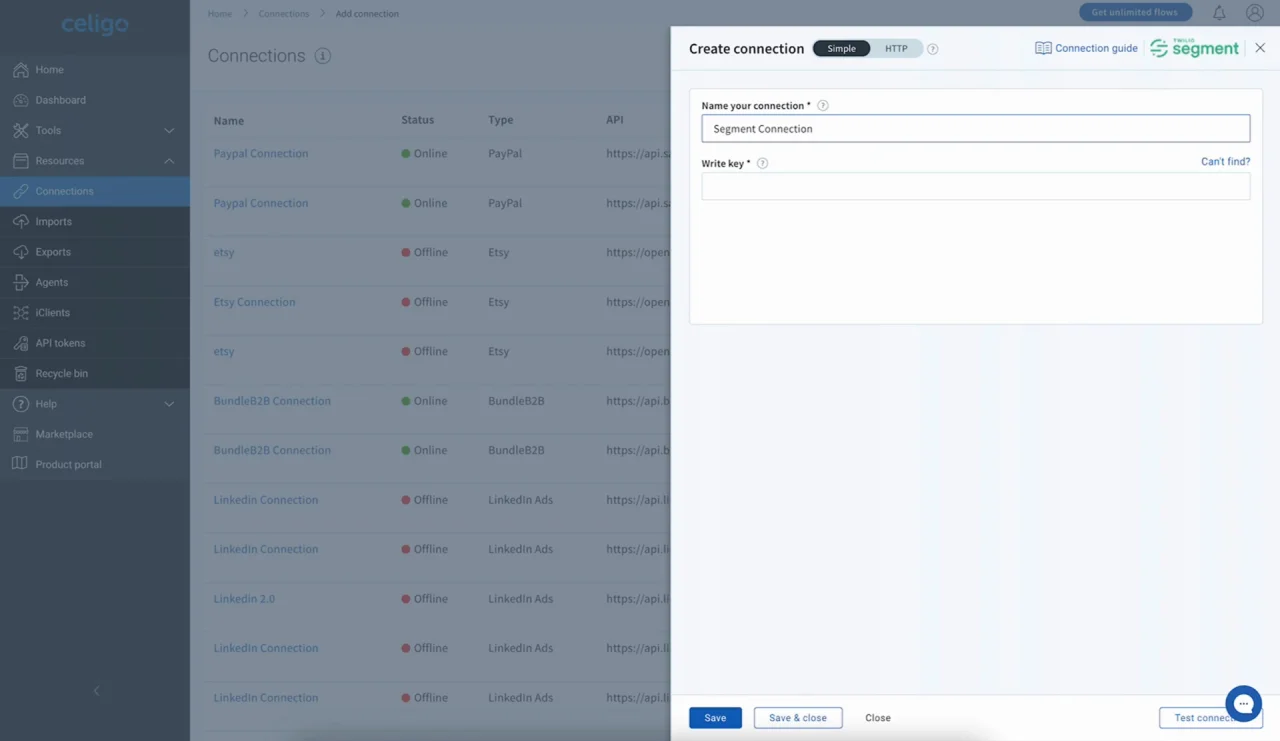Screen dimensions: 1280x741
Task: Click the Save button
Action: point(715,718)
